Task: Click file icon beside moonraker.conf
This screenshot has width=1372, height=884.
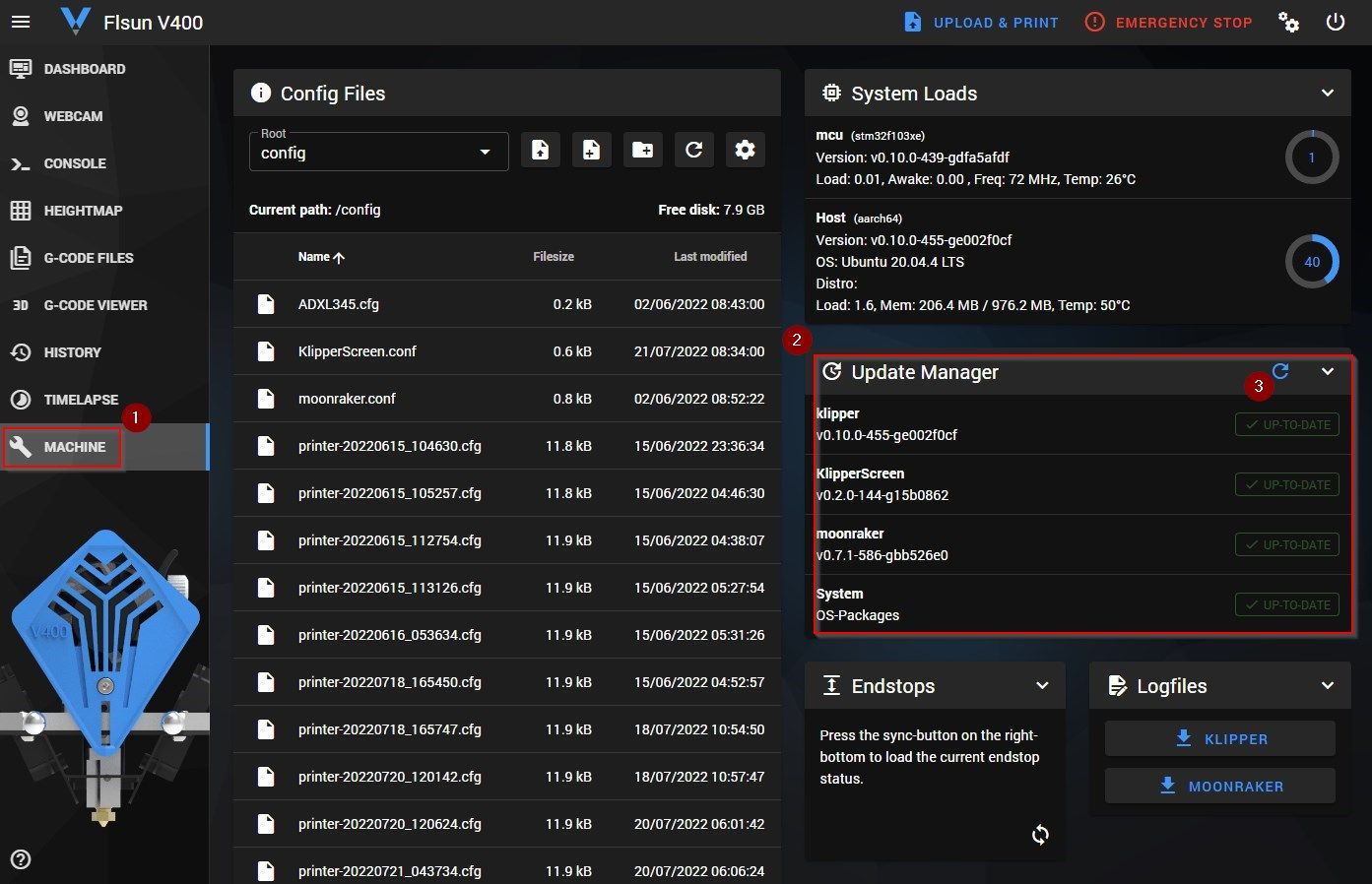Action: (x=266, y=399)
